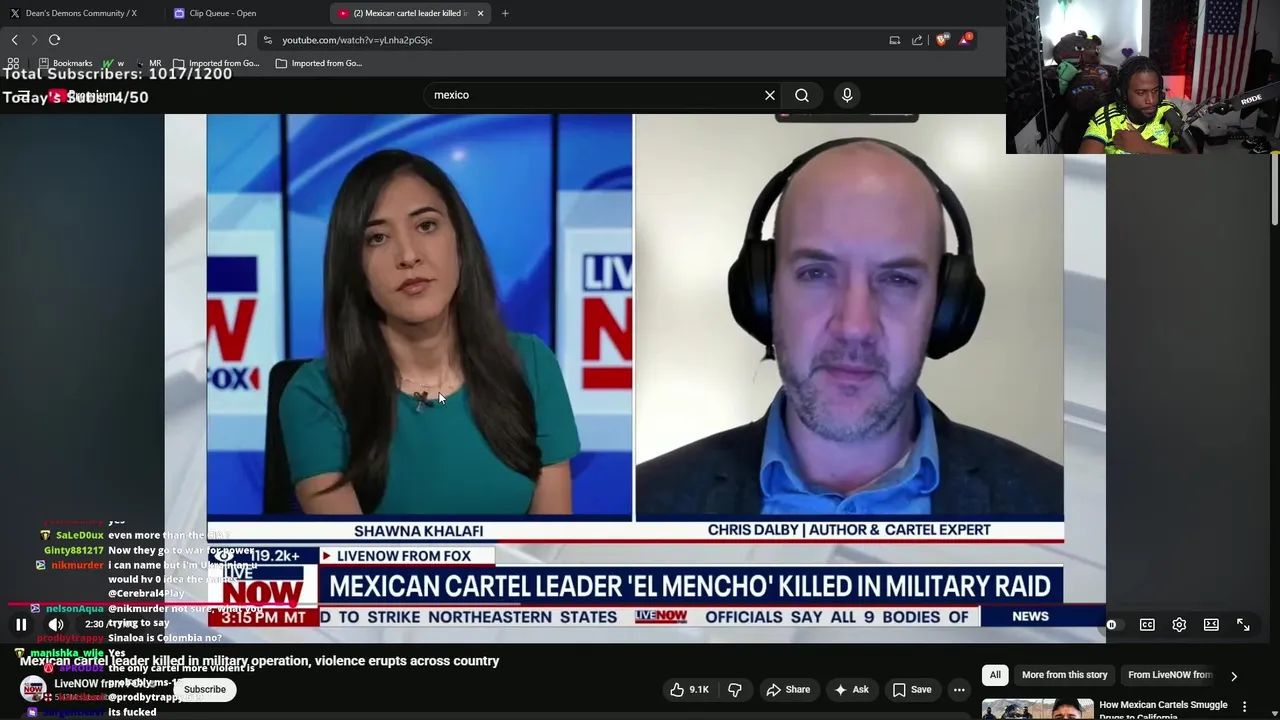Viewport: 1280px width, 720px height.
Task: Open LiveNOW from FOX channel avatar
Action: [x=33, y=689]
